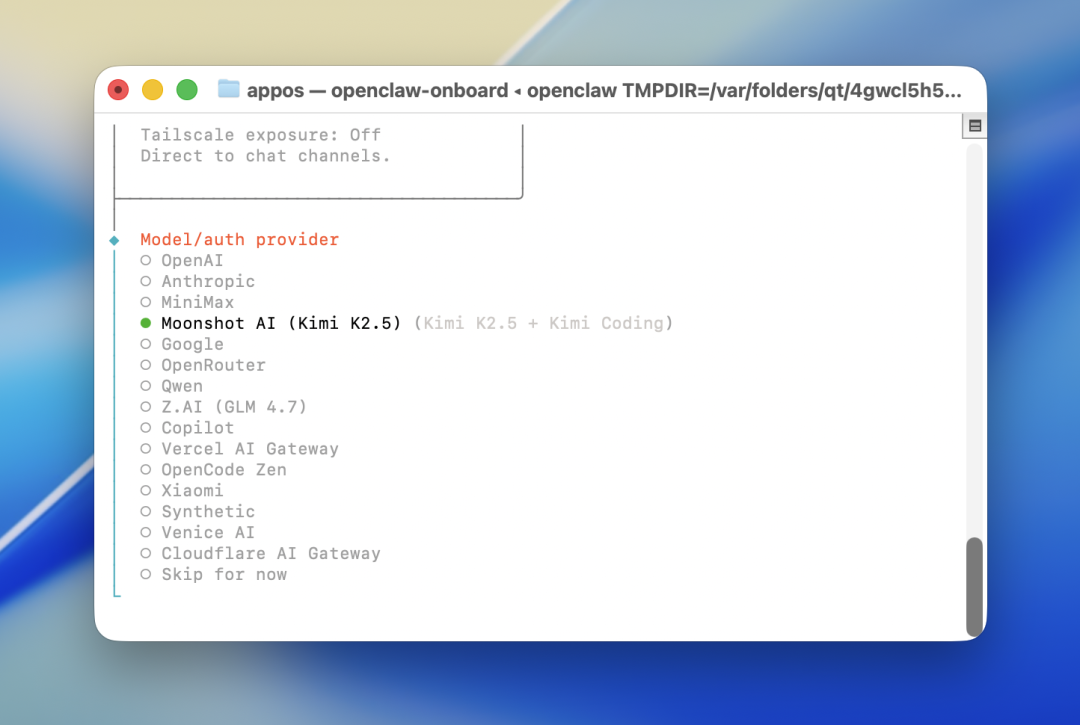
Task: Click the terminal scroll marker icon at top right
Action: [x=974, y=126]
